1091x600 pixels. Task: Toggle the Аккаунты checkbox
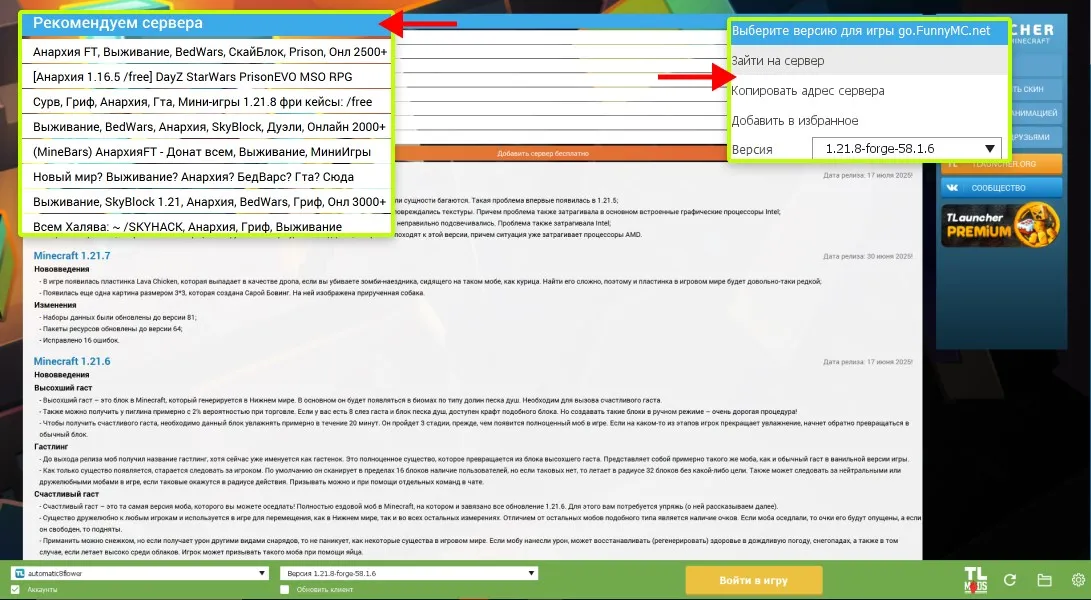point(15,590)
